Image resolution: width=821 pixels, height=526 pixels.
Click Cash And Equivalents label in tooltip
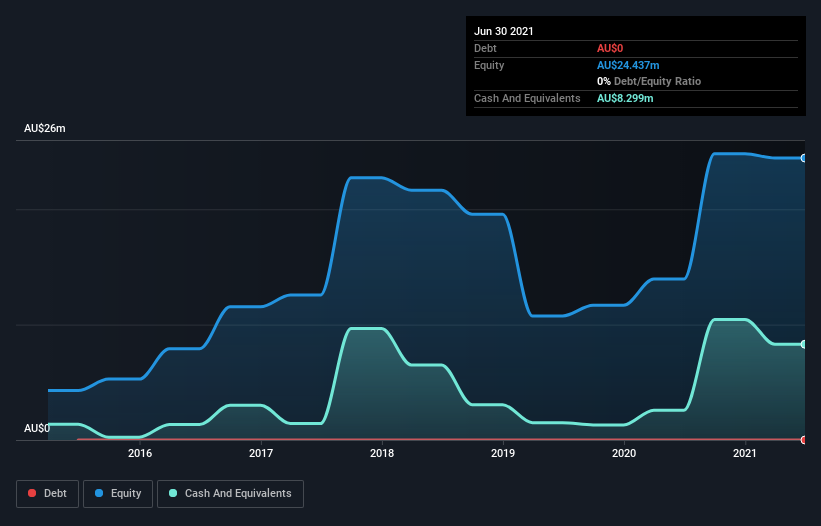click(x=527, y=98)
